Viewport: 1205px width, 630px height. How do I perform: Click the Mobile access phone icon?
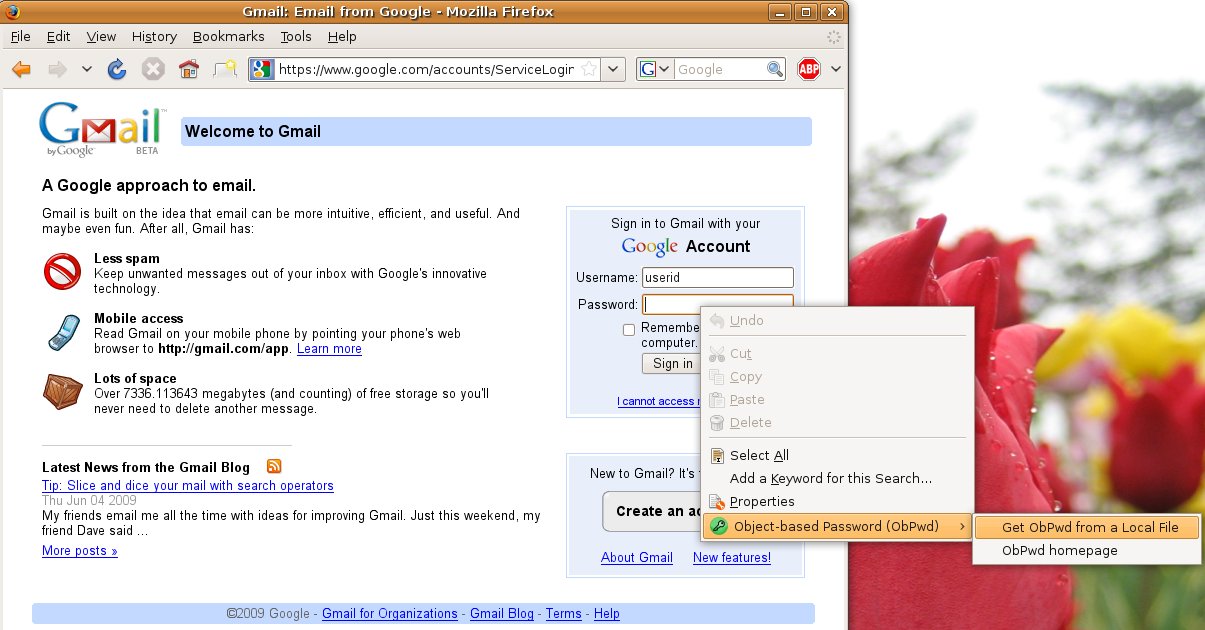click(62, 331)
